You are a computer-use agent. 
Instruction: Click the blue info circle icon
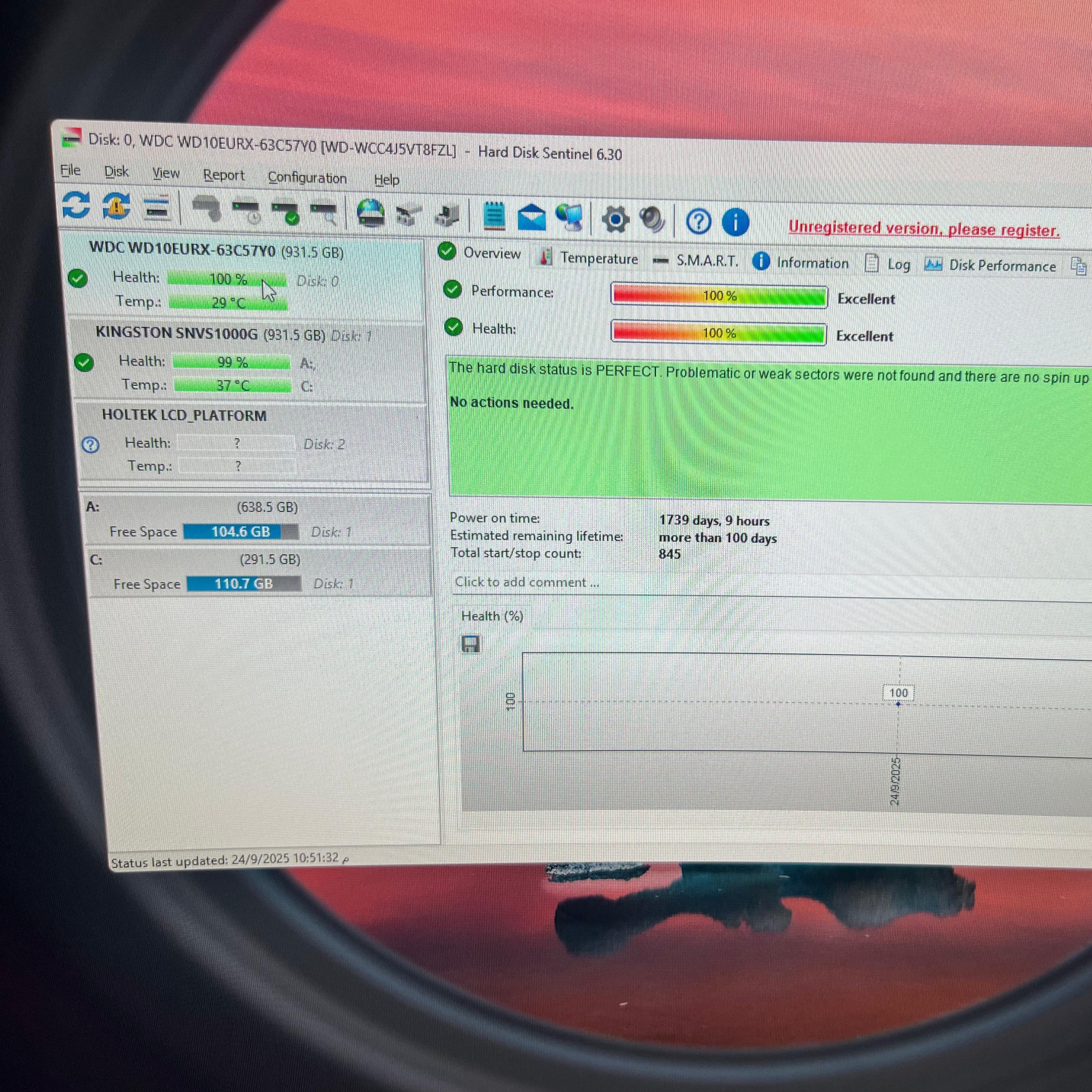(x=735, y=222)
